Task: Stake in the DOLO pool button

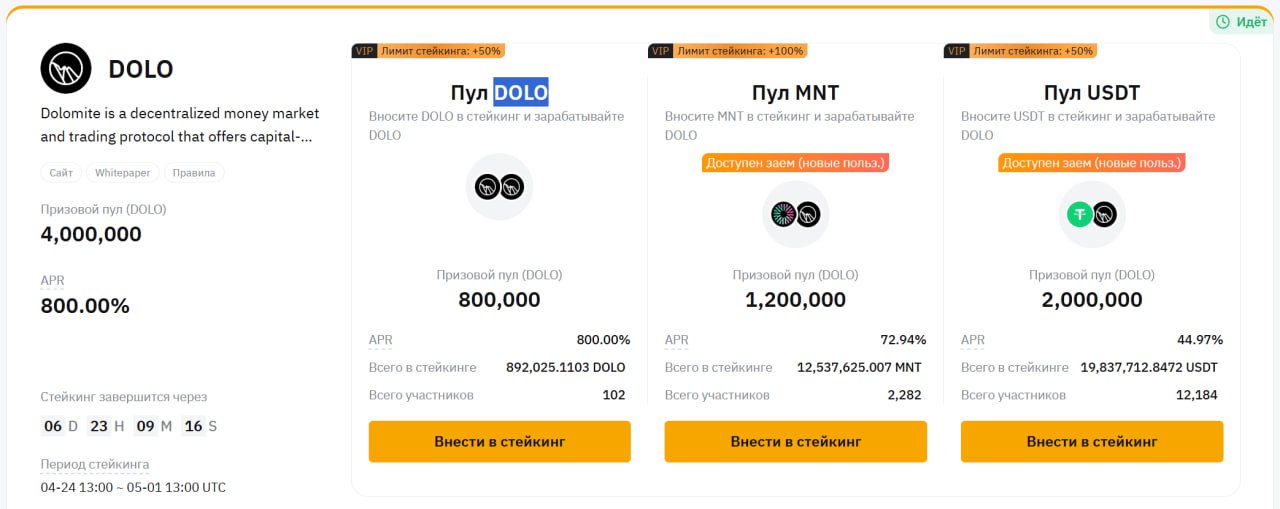Action: [x=500, y=441]
